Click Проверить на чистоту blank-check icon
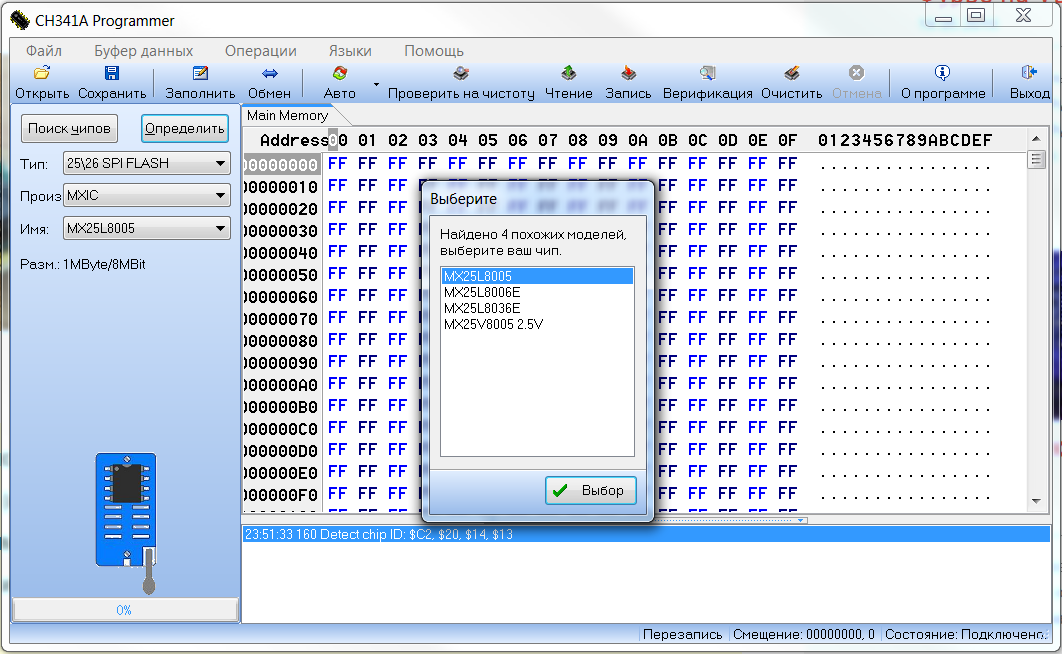Image resolution: width=1062 pixels, height=654 pixels. pyautogui.click(x=461, y=74)
